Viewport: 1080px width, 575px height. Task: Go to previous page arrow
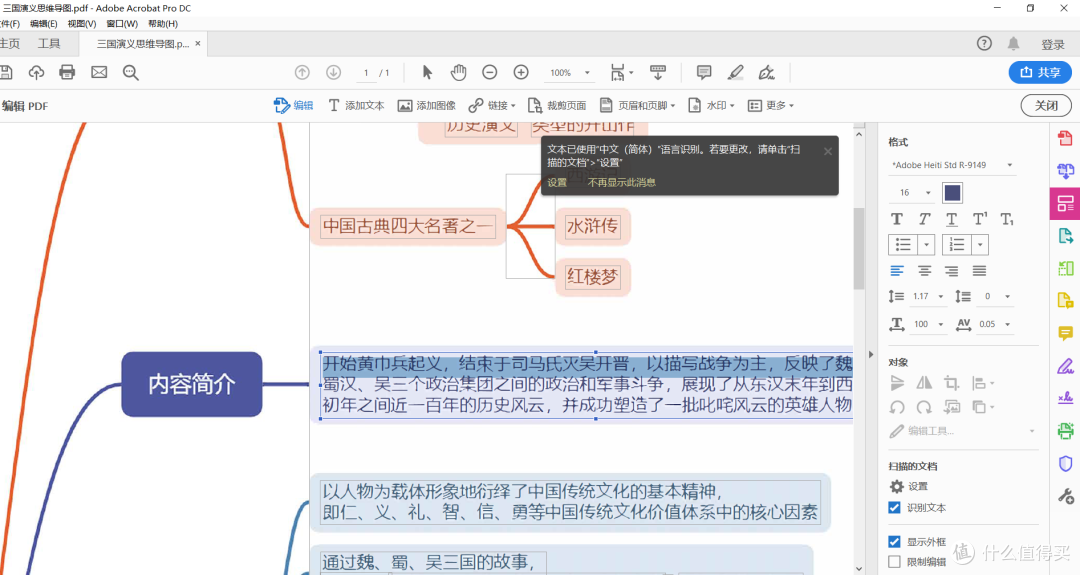pos(302,72)
